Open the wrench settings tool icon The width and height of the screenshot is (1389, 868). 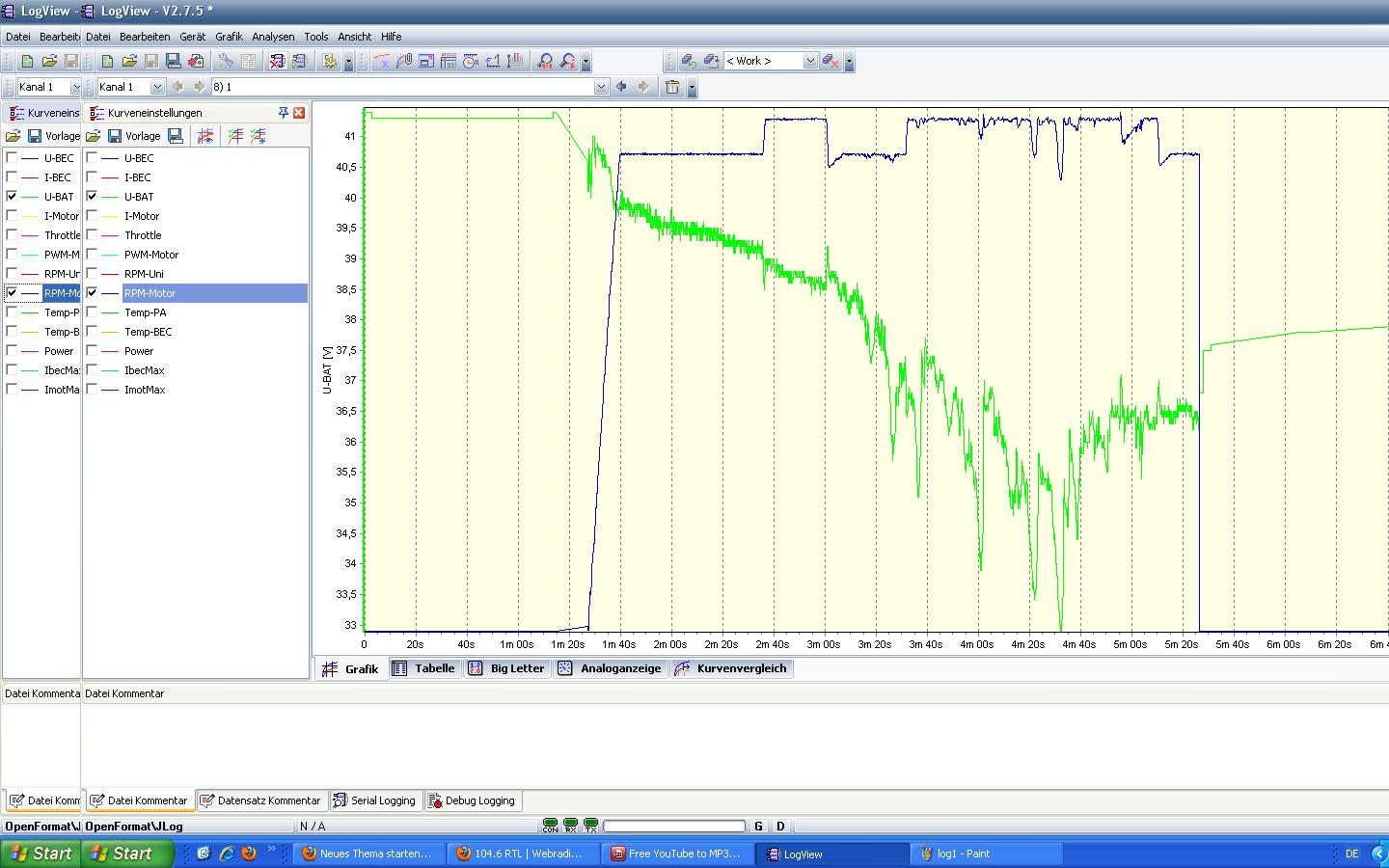click(226, 61)
